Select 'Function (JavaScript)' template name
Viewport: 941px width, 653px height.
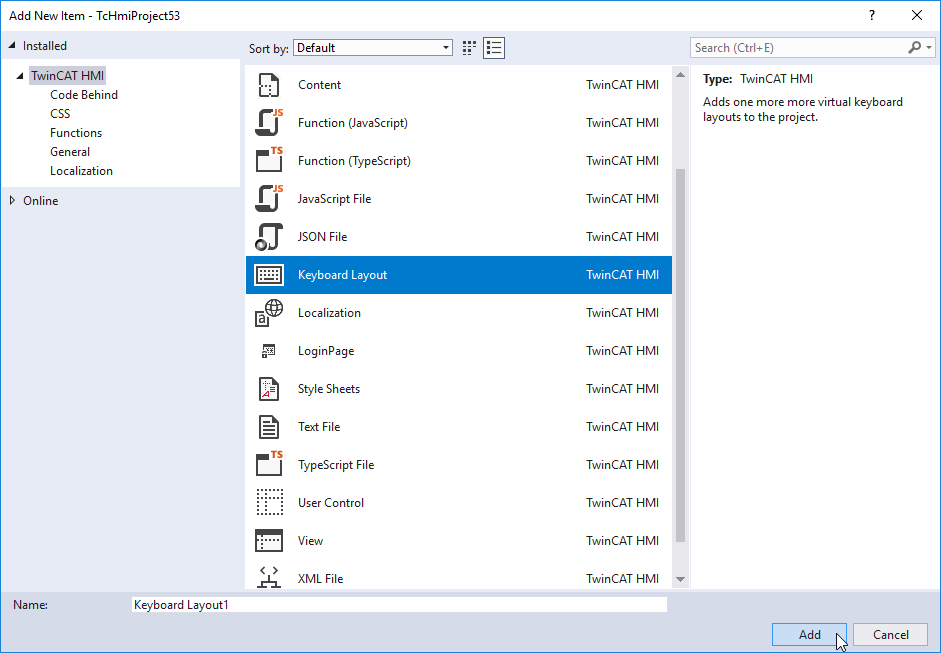tap(353, 122)
